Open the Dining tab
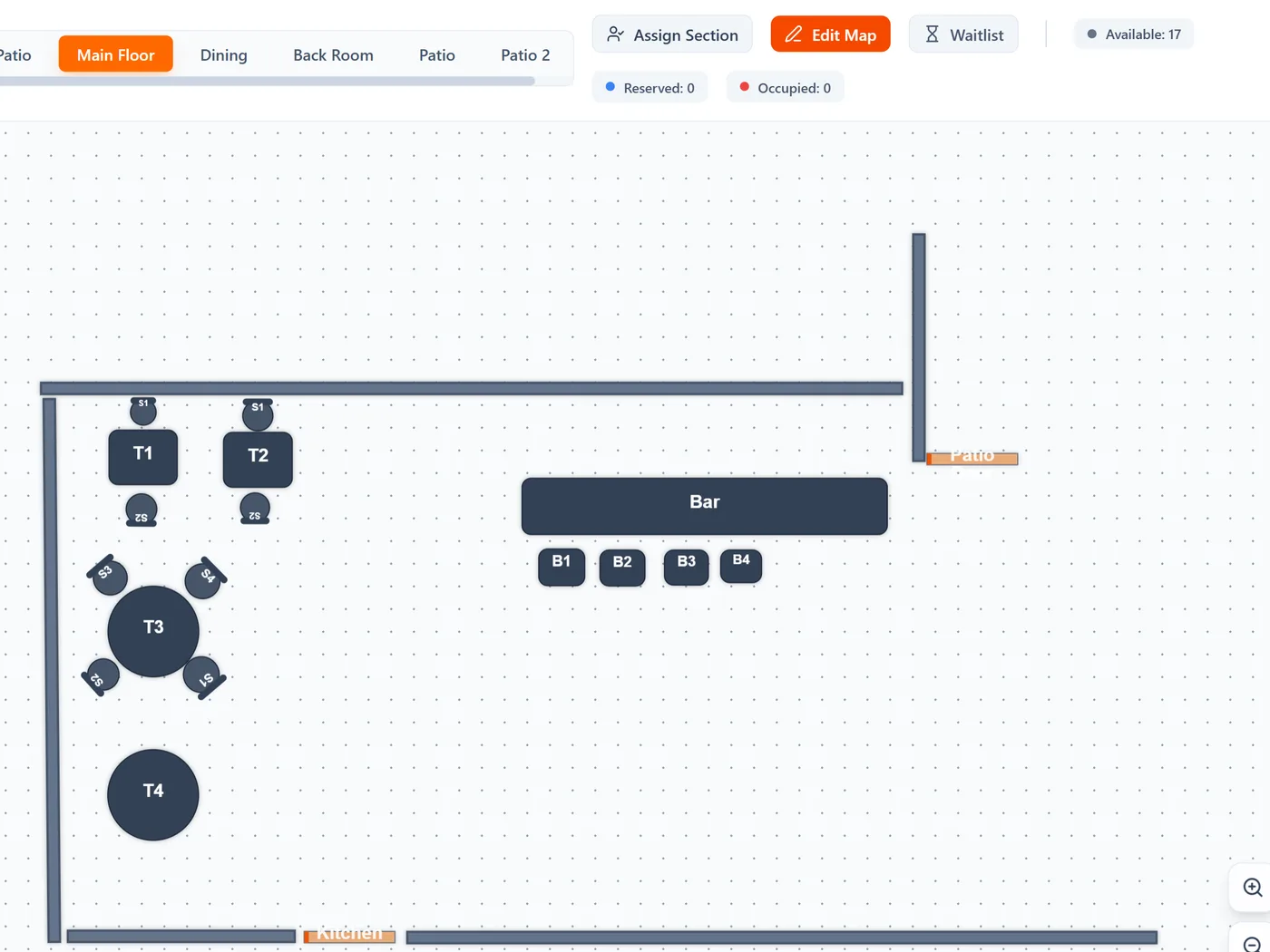This screenshot has width=1270, height=952. pyautogui.click(x=223, y=54)
